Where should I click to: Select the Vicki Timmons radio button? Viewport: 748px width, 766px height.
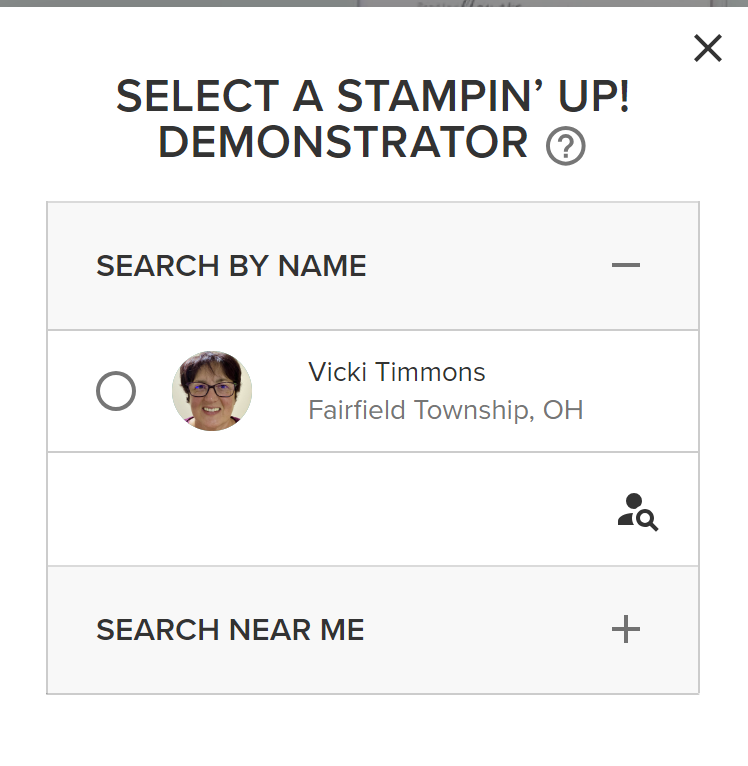pos(116,391)
